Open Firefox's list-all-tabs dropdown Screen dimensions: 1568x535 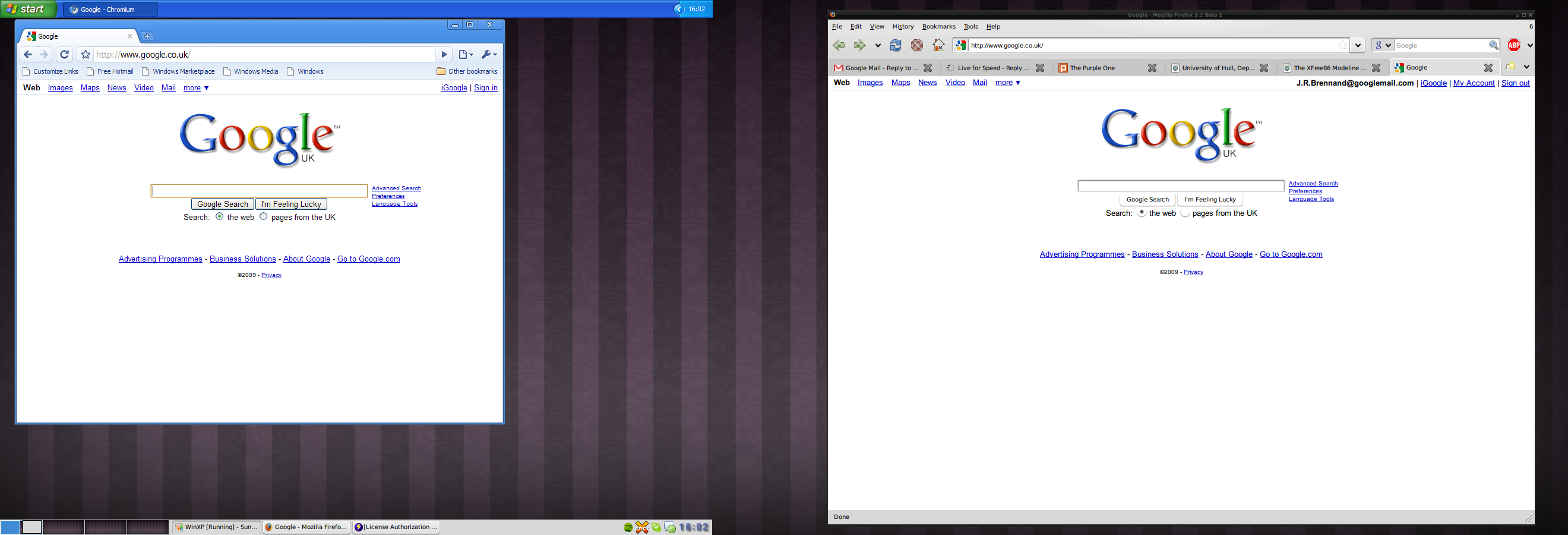[1526, 67]
